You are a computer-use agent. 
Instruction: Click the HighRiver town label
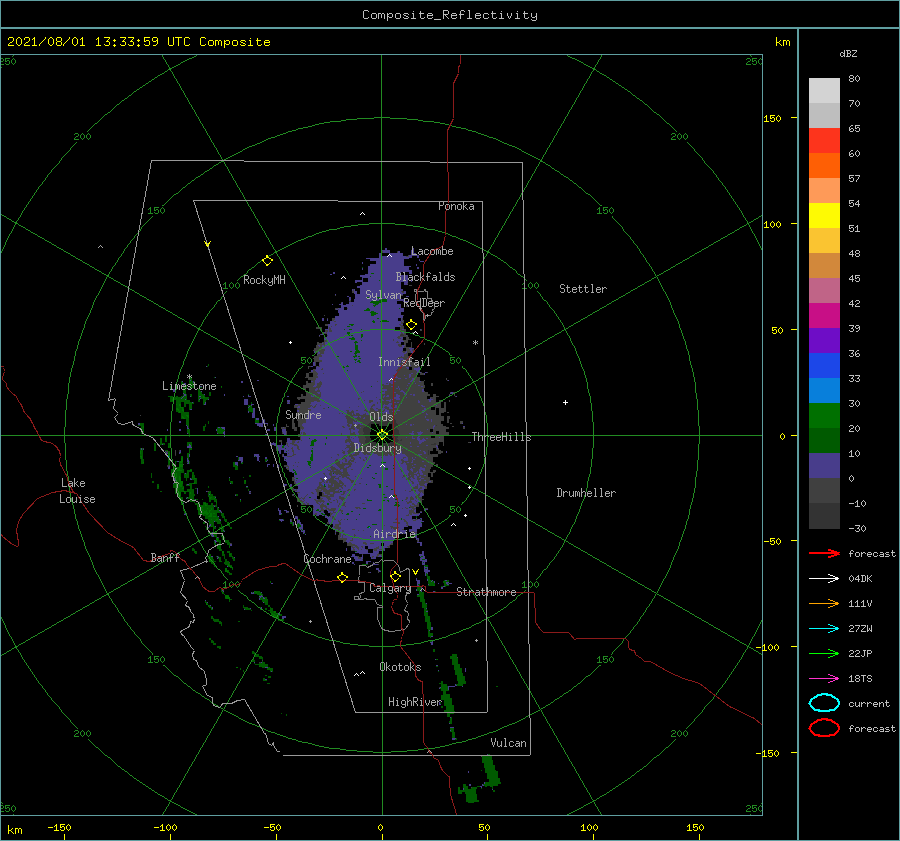[x=415, y=702]
